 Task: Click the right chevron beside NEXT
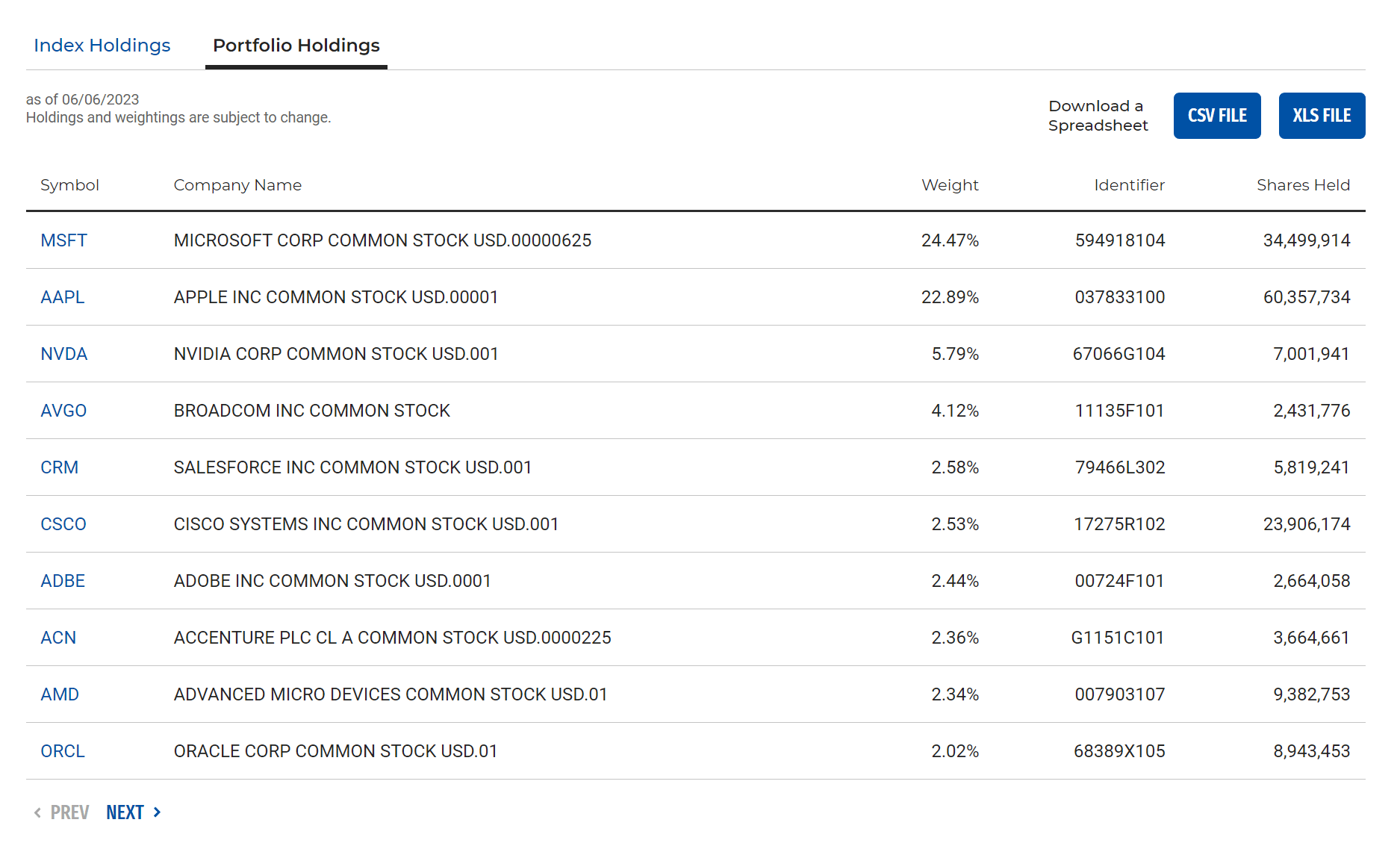[157, 812]
